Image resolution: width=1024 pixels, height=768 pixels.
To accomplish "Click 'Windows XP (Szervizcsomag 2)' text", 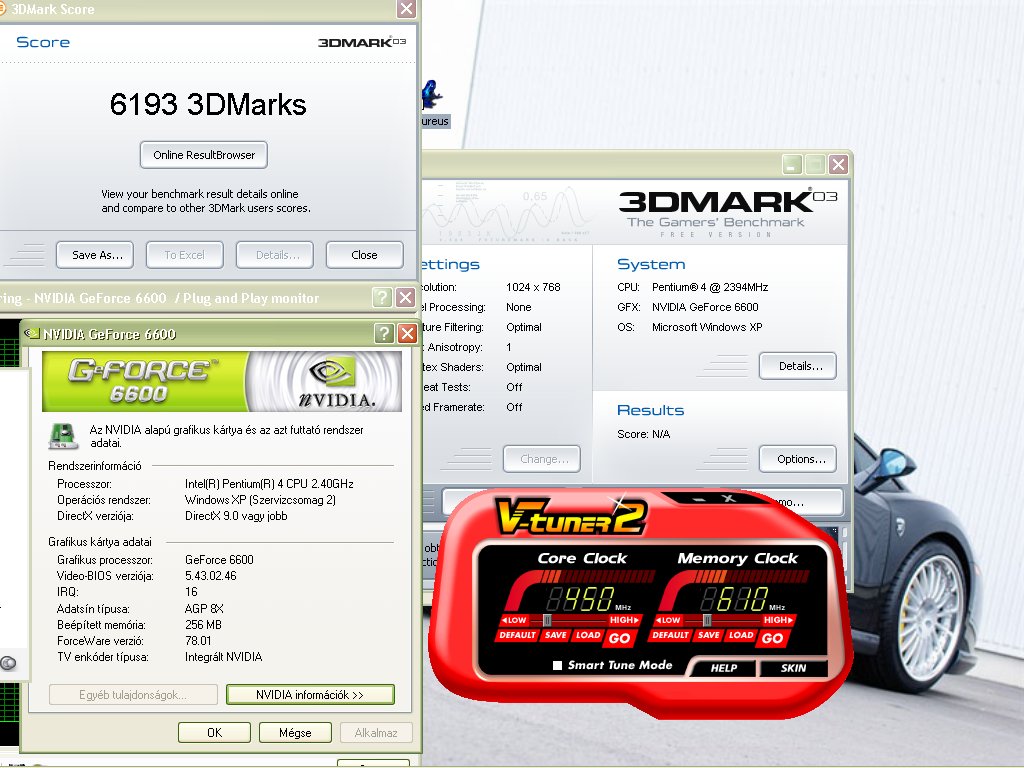I will [261, 500].
